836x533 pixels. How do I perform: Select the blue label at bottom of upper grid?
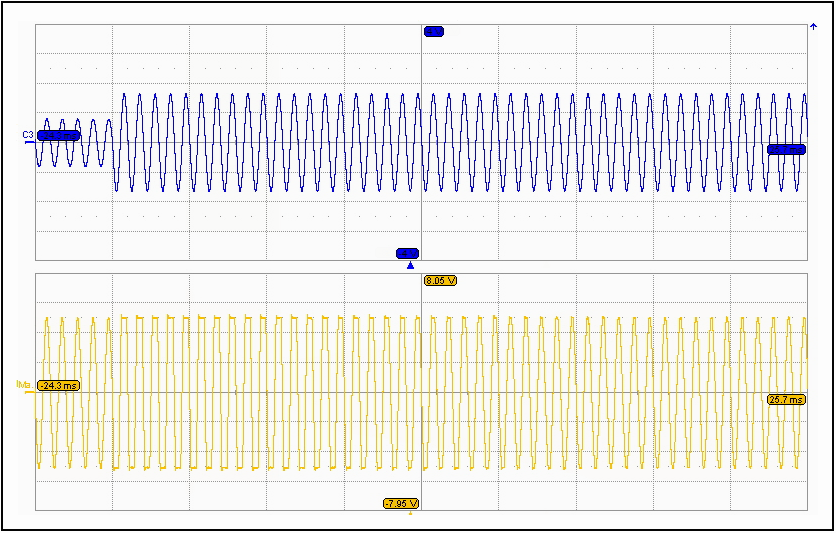coord(407,253)
